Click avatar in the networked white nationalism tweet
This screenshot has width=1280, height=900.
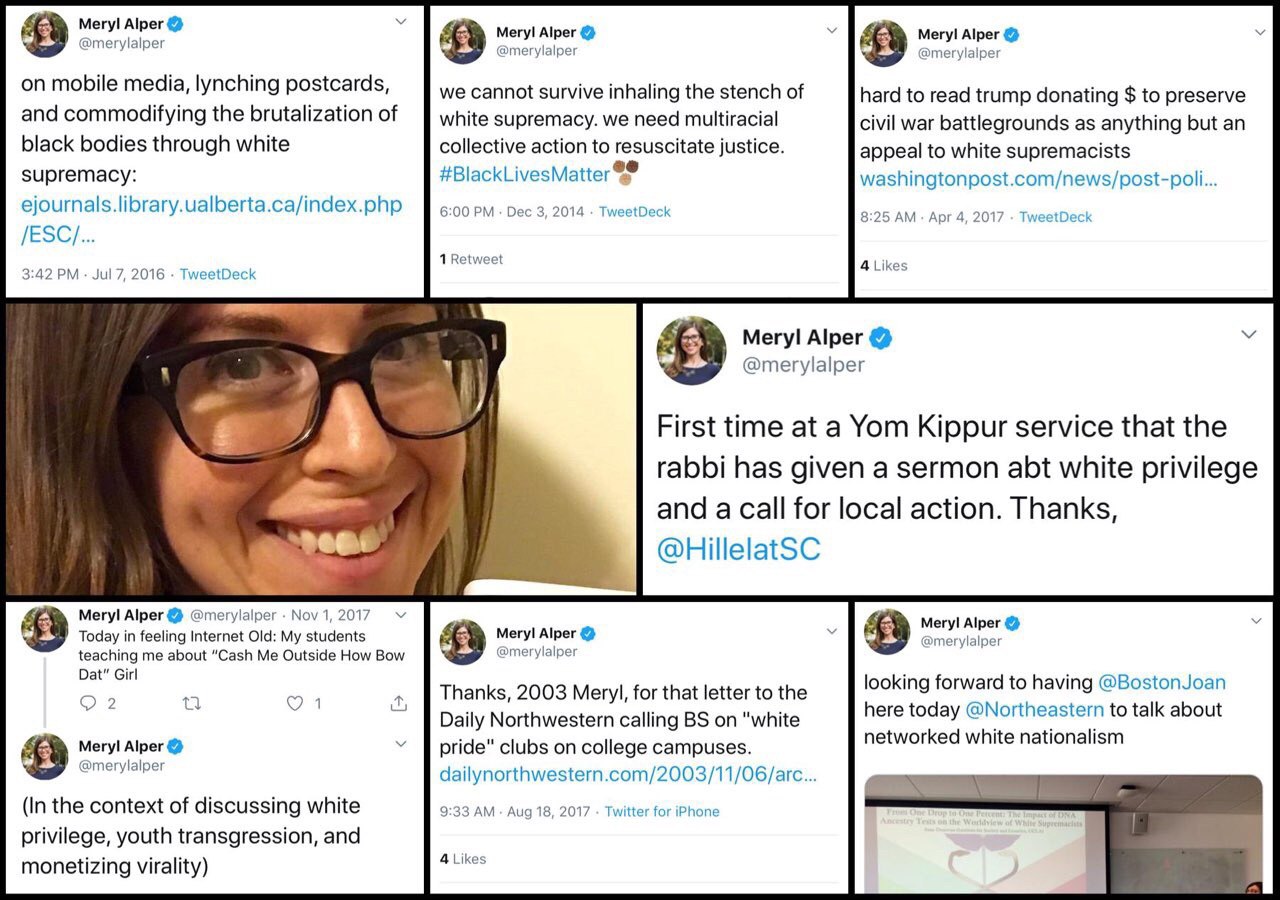886,631
